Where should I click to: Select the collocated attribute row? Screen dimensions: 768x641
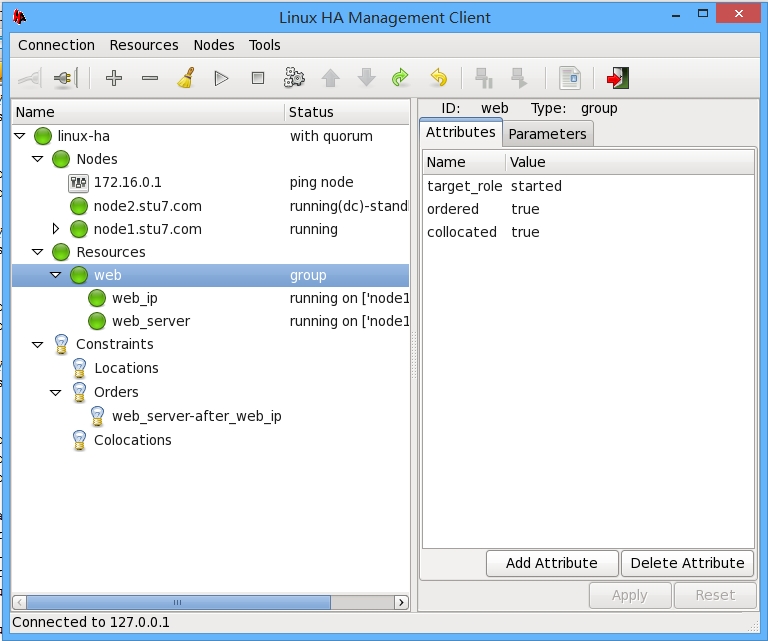point(588,232)
